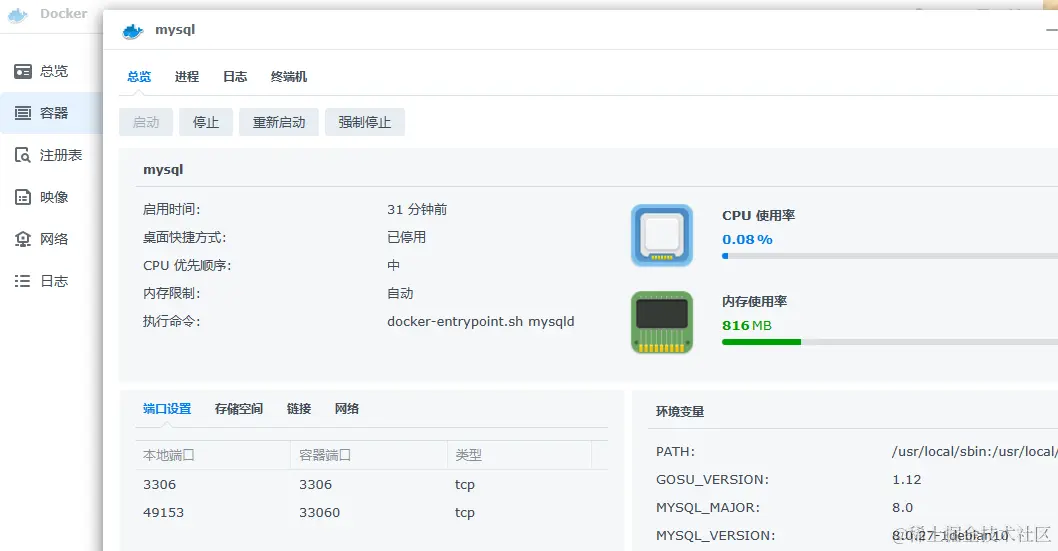Click the CPU 优先顺序 value 中

pyautogui.click(x=393, y=265)
